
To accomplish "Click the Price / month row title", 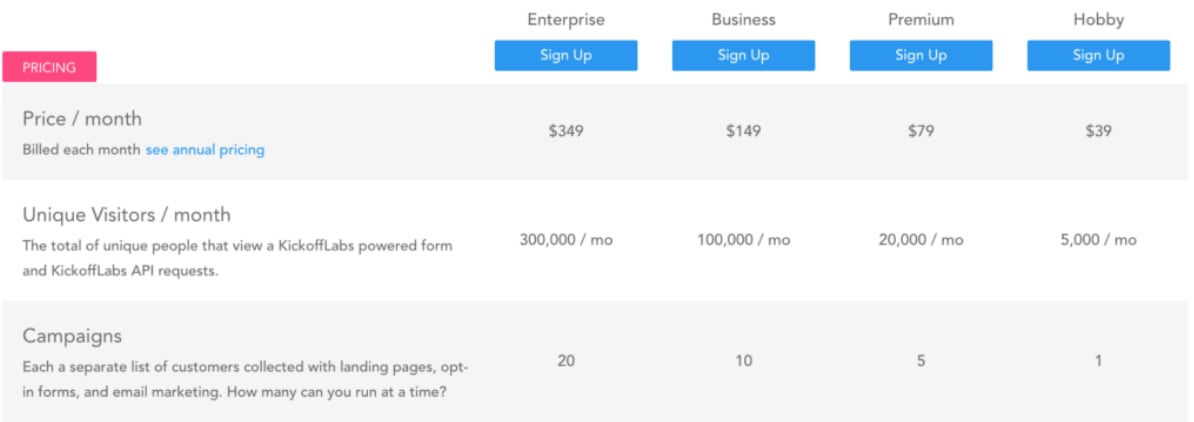I will pyautogui.click(x=82, y=119).
